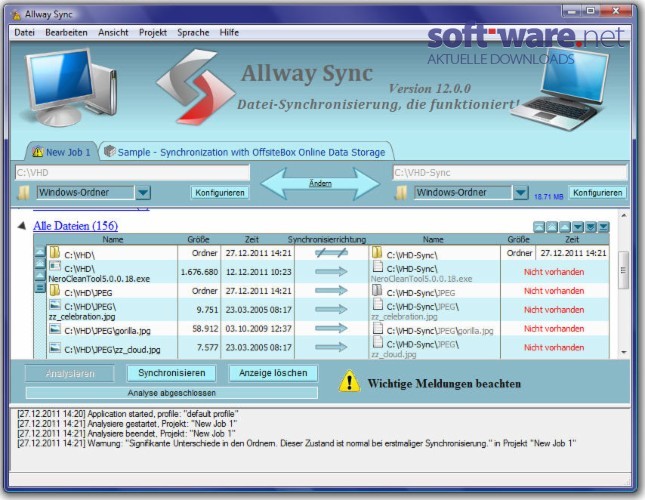Viewport: 645px width, 500px height.
Task: Open the Projekt menu
Action: 153,32
